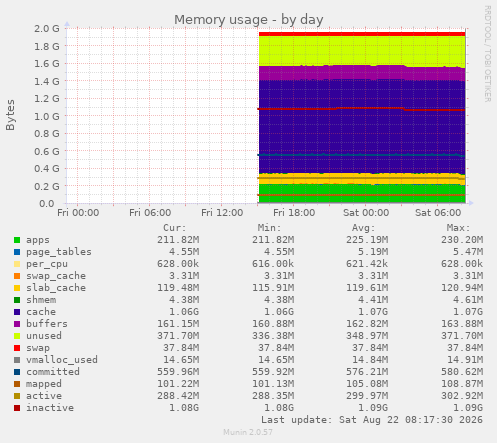Click the 'slab_cache' legend label
The image size is (497, 443).
(56, 288)
